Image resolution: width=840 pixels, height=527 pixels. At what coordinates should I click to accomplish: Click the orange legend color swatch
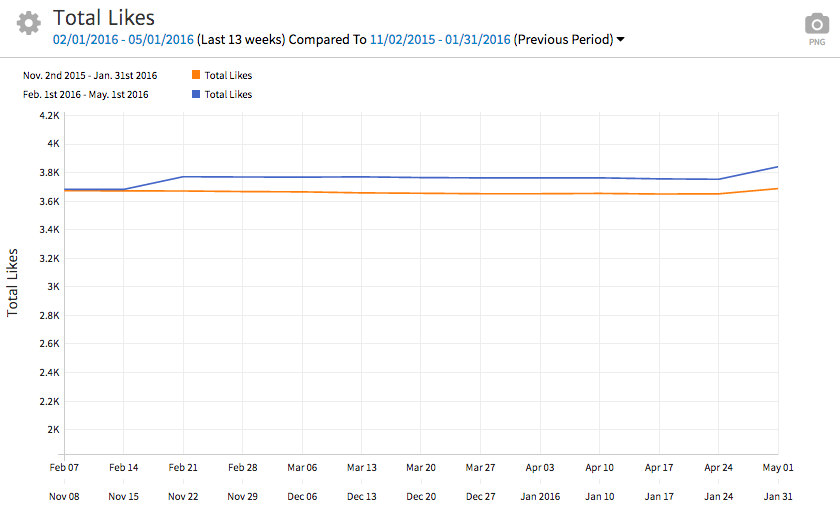pyautogui.click(x=195, y=75)
